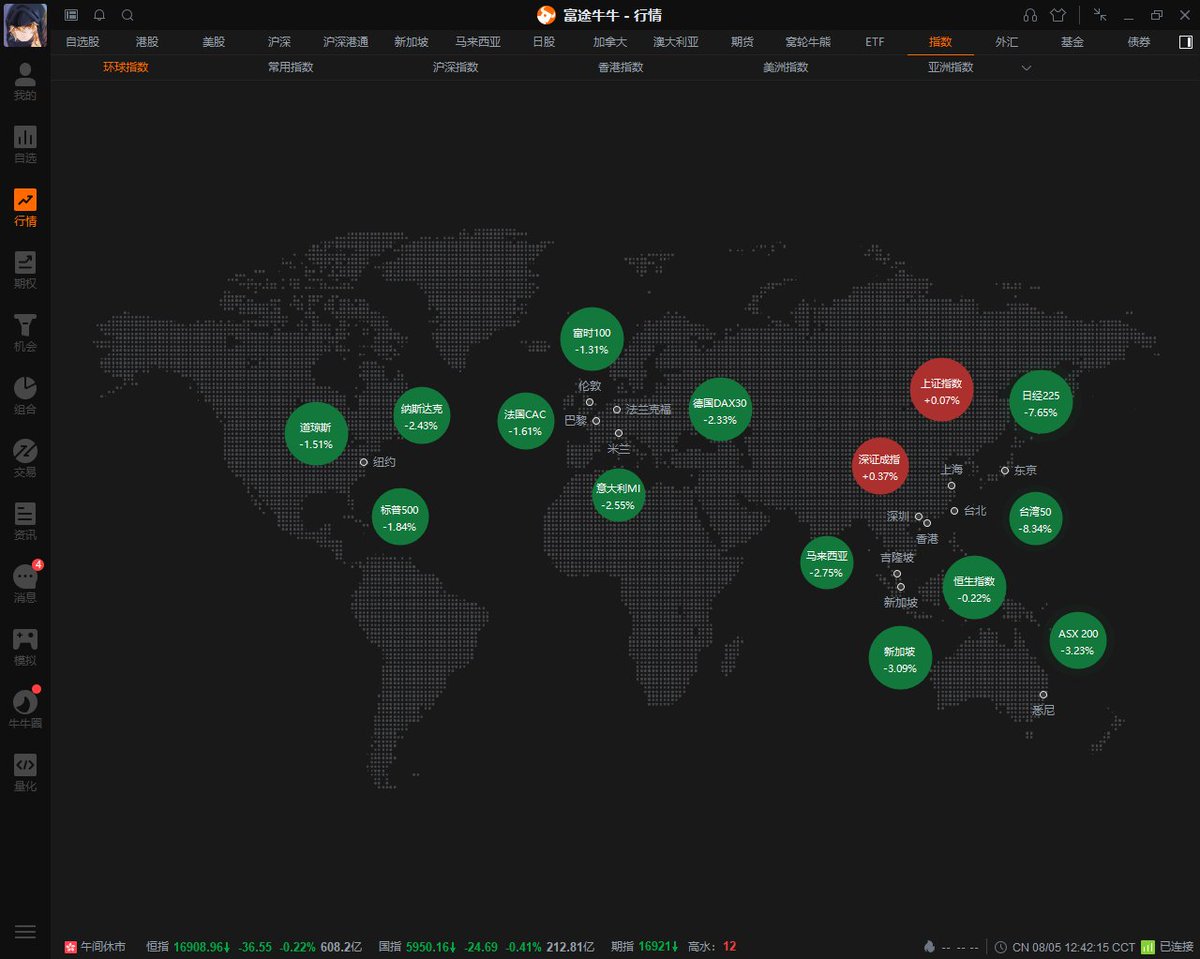Open 深证成指 red bubble

pyautogui.click(x=880, y=466)
